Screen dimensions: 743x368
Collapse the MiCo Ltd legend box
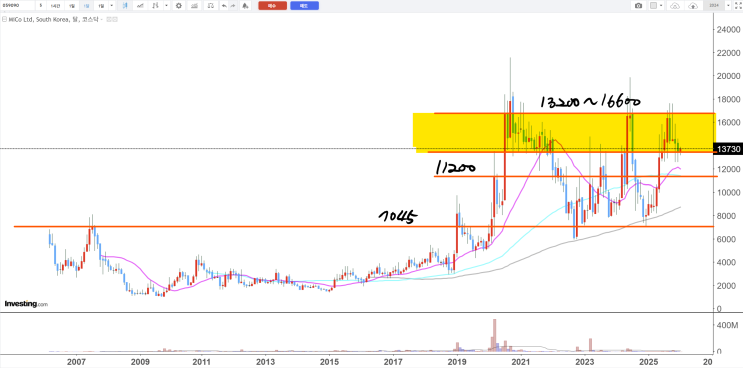tap(4, 19)
